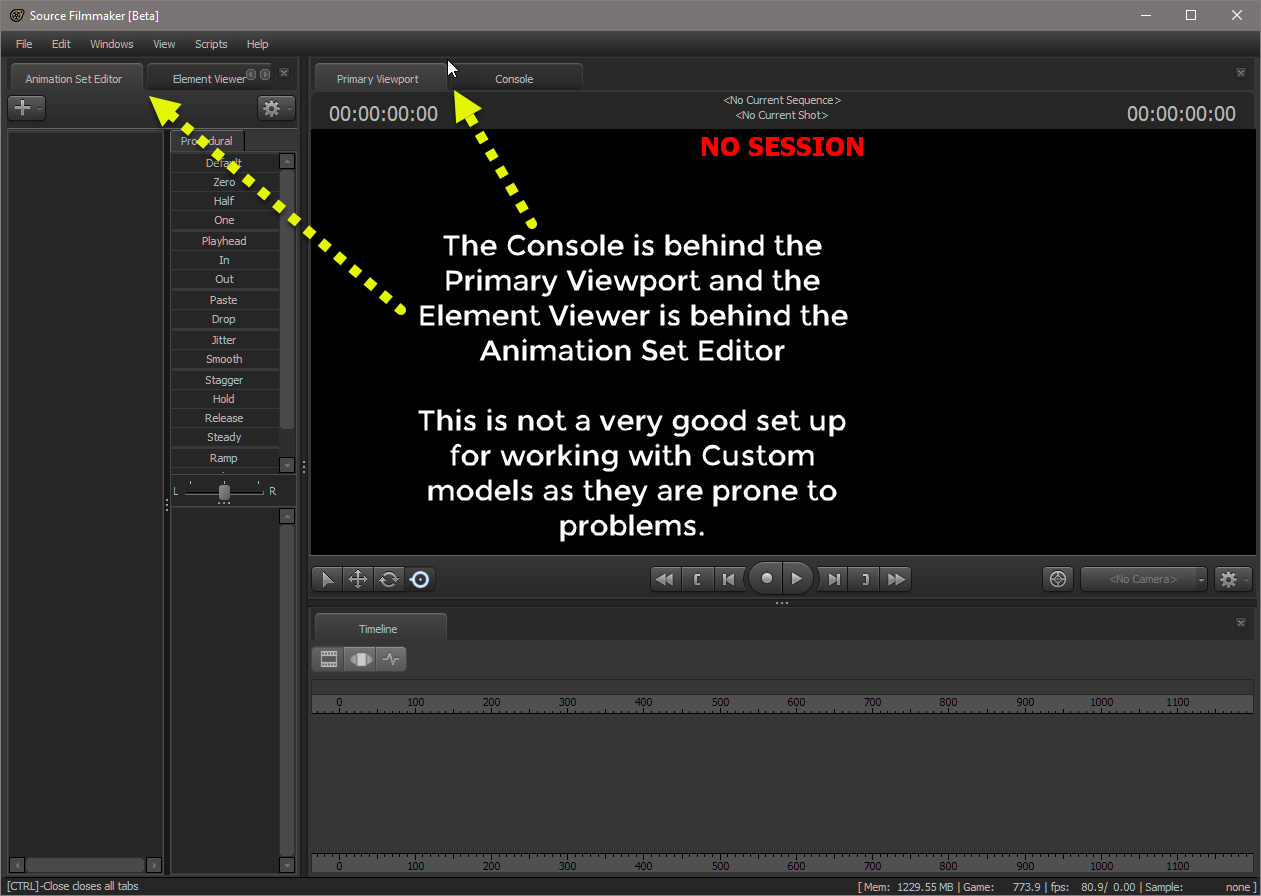Switch to the Animation Set Editor tab
The height and width of the screenshot is (896, 1261).
pos(74,79)
